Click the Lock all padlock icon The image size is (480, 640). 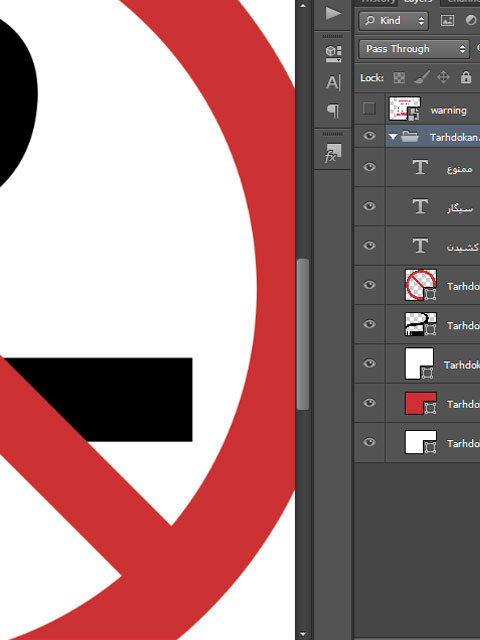(466, 77)
